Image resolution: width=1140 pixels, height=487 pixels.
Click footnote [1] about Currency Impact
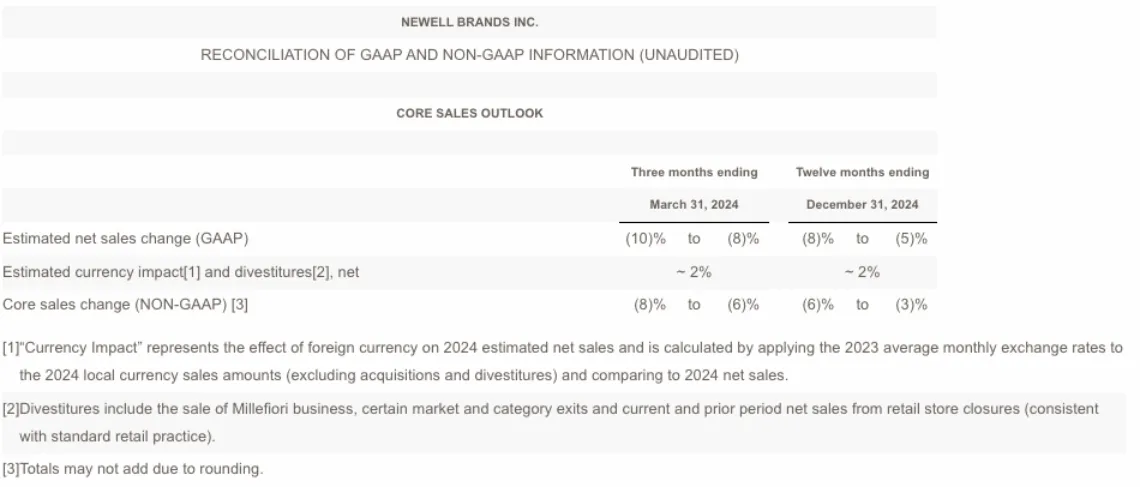pos(560,349)
